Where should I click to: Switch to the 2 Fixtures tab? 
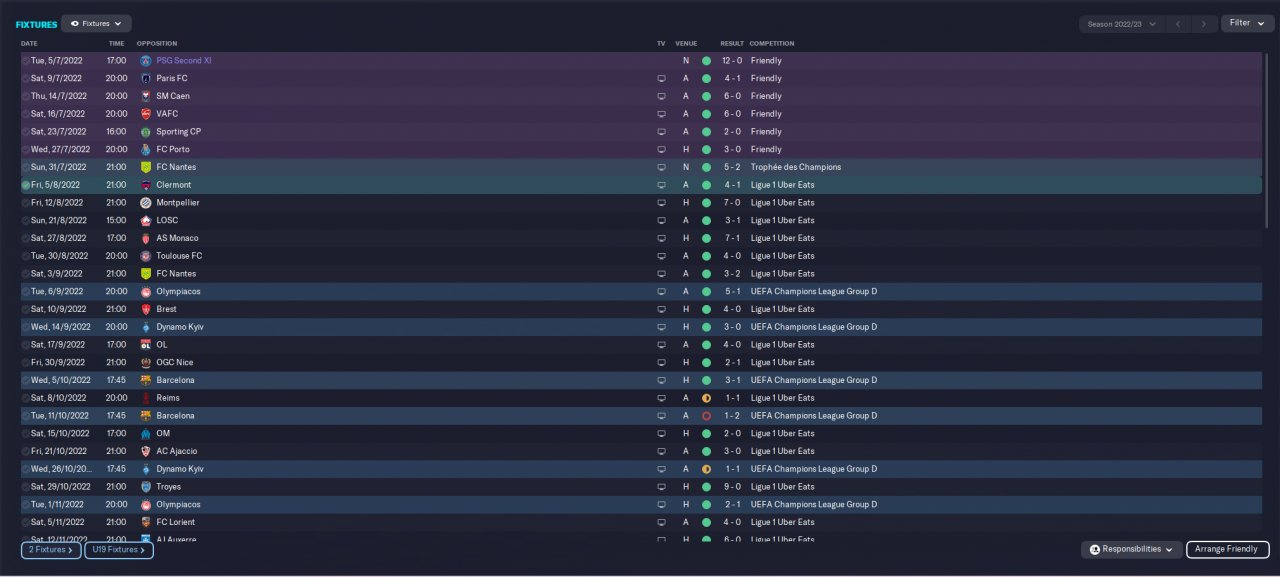click(50, 550)
